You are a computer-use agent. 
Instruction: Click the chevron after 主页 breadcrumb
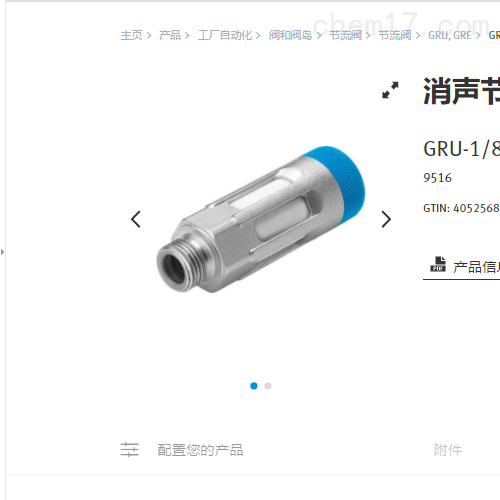pyautogui.click(x=149, y=35)
